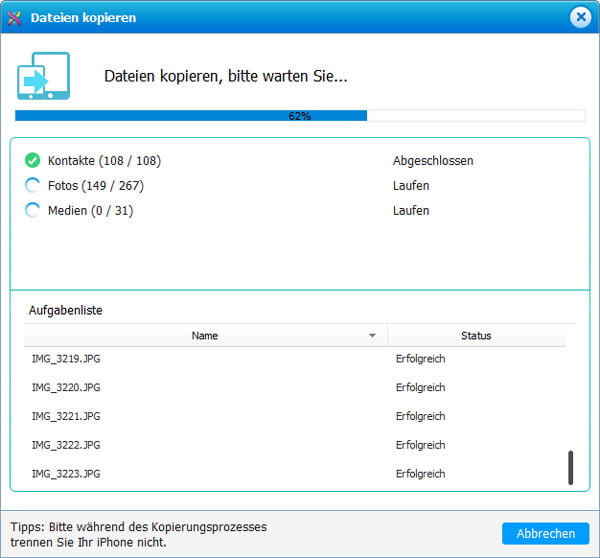600x558 pixels.
Task: Click the Medien loading spinner icon
Action: (33, 210)
